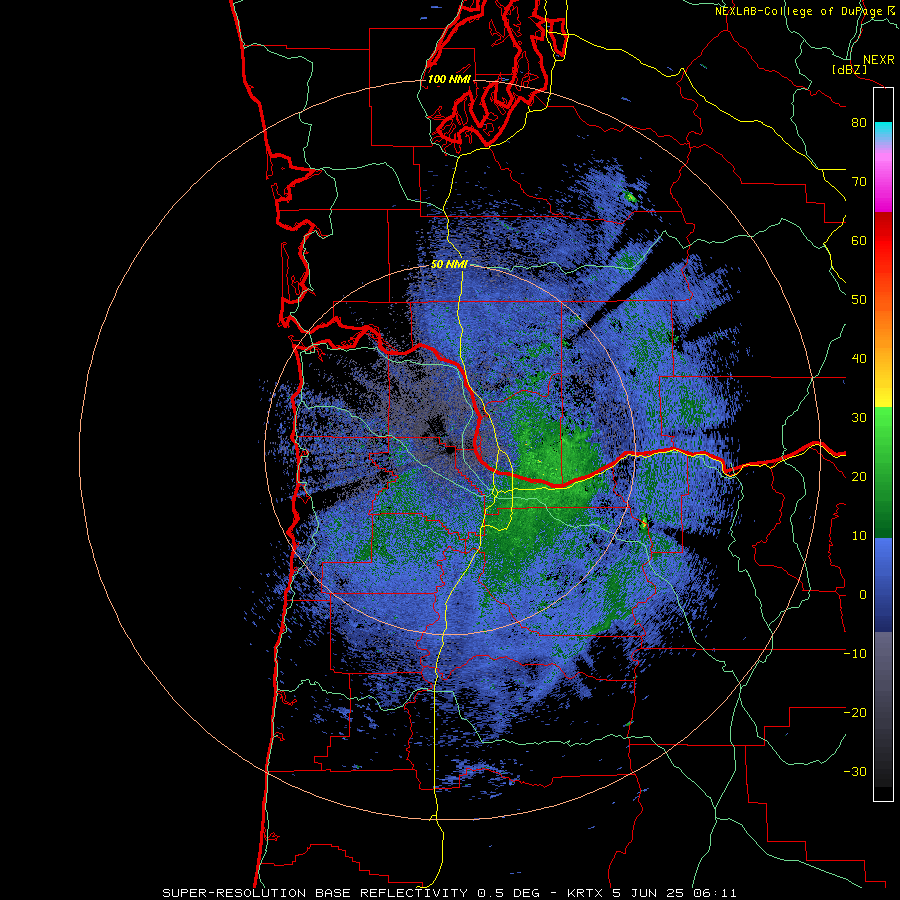Click the "10" value on the dBZ scale
The height and width of the screenshot is (900, 900).
pos(859,536)
